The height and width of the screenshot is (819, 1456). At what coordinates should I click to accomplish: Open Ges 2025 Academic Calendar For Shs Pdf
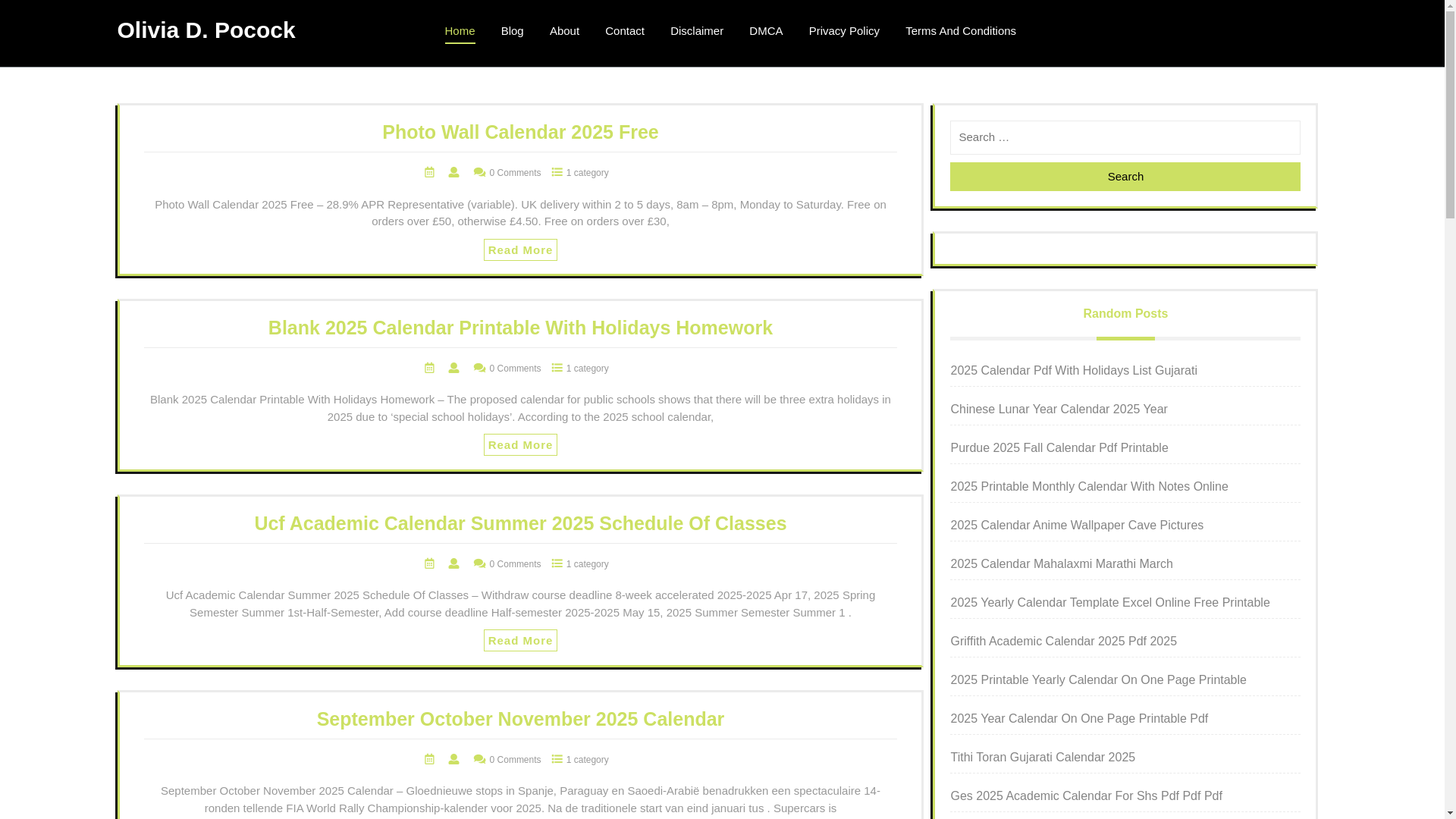1086,796
